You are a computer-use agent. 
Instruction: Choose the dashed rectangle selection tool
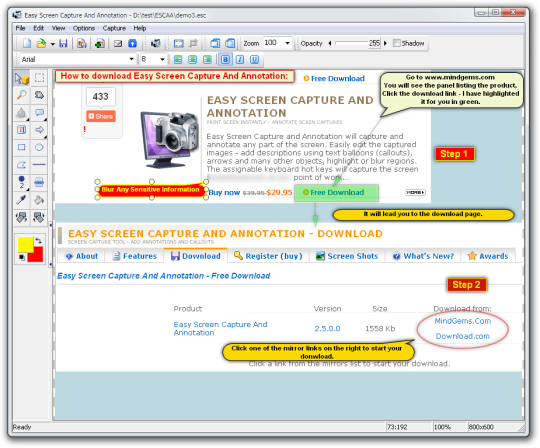coord(39,78)
